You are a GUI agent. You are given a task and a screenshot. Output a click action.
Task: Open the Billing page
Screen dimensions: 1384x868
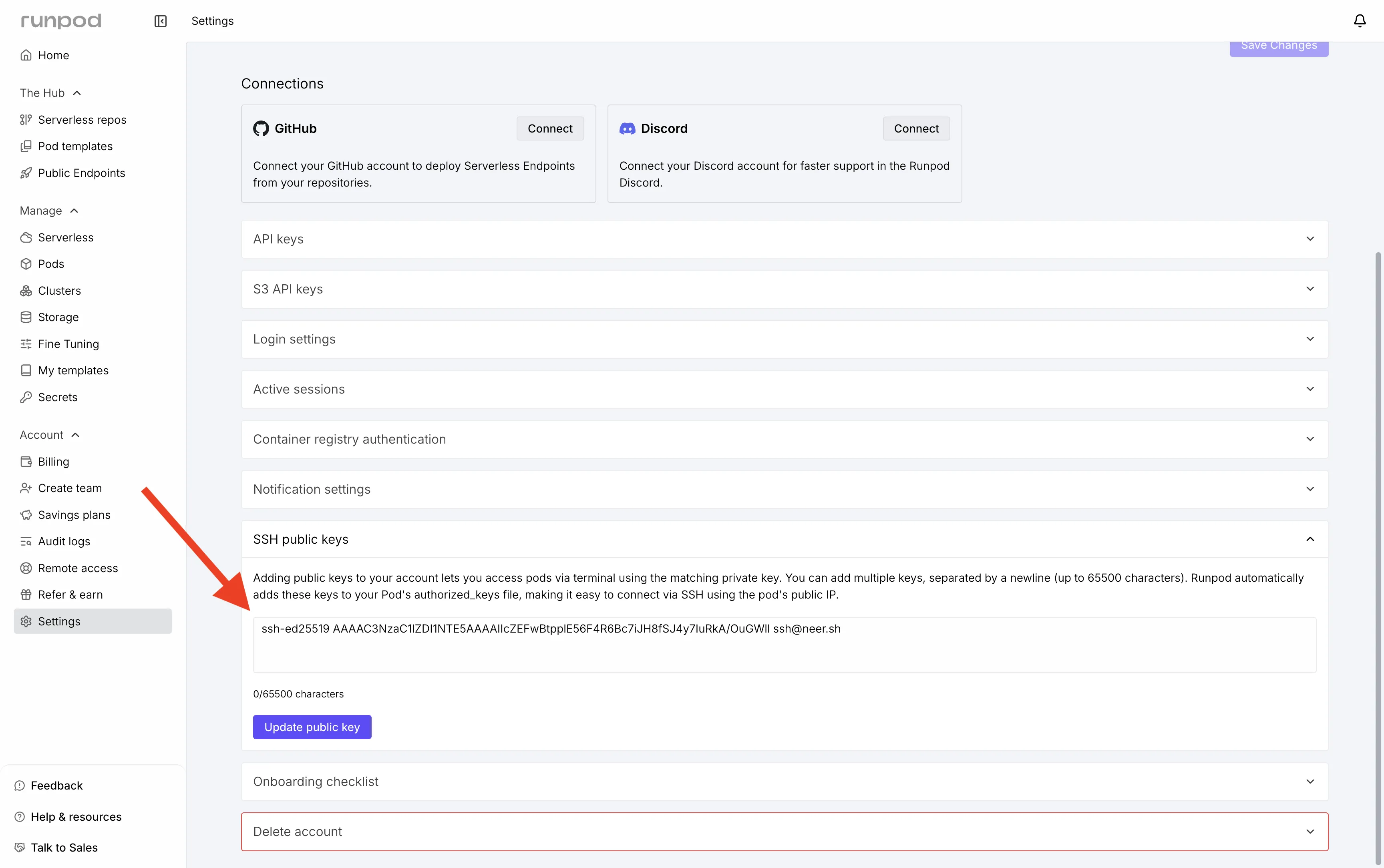pos(53,462)
